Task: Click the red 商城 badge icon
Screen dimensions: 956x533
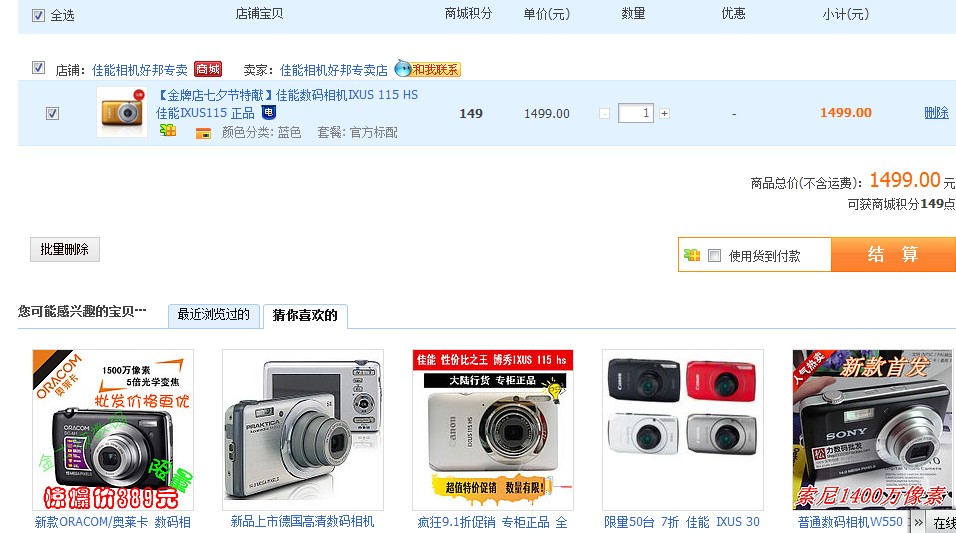Action: pos(208,70)
